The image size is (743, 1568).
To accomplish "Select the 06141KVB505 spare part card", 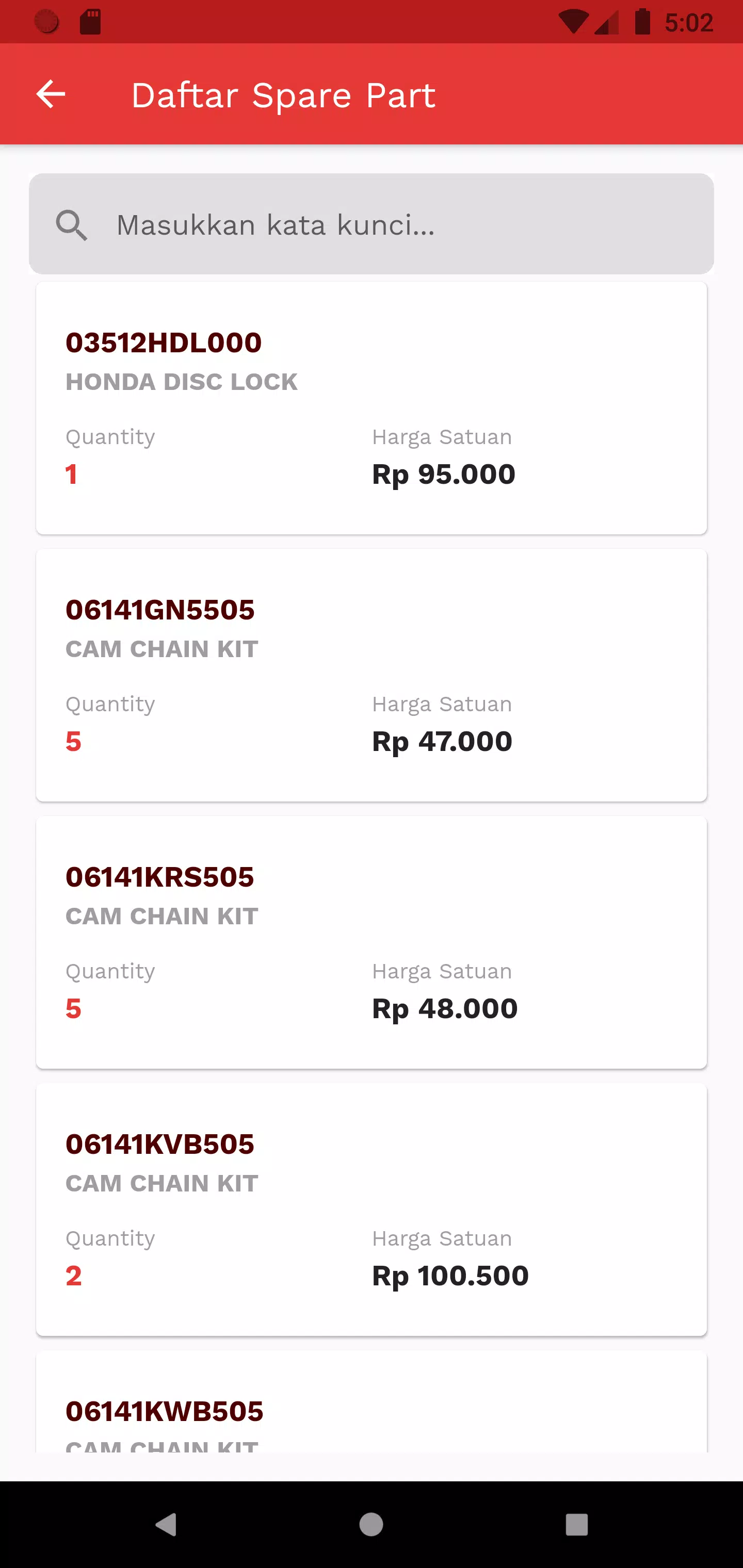I will tap(372, 1210).
